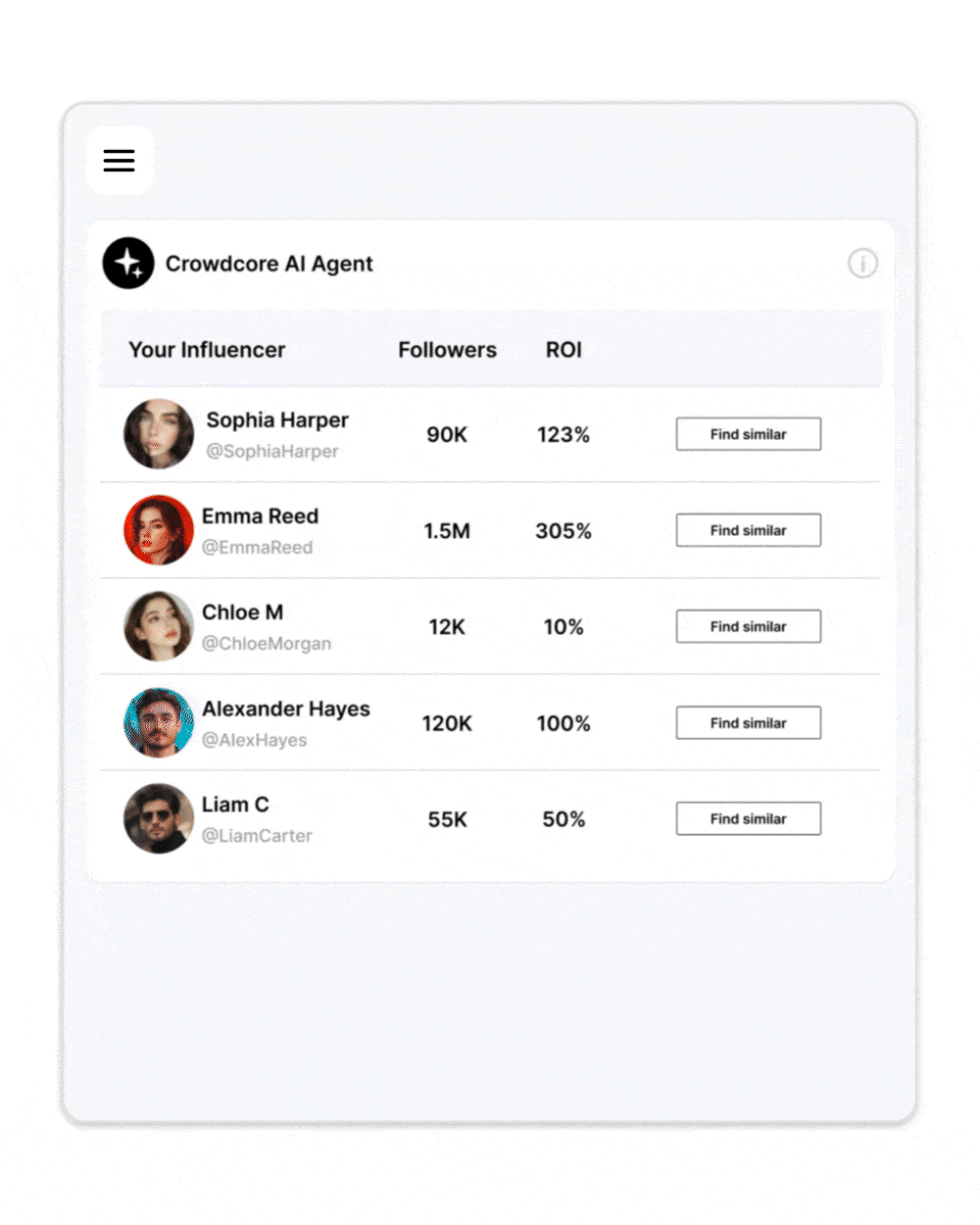Click Emma Reed's profile avatar
The image size is (980, 1225).
(x=159, y=530)
